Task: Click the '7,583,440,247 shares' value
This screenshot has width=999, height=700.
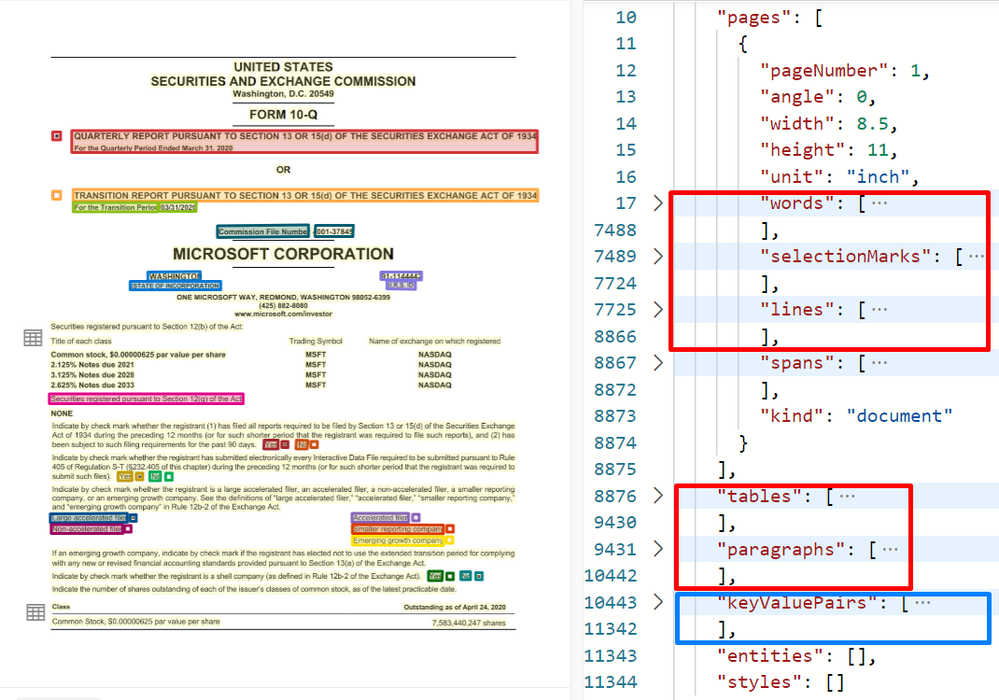Action: click(468, 623)
